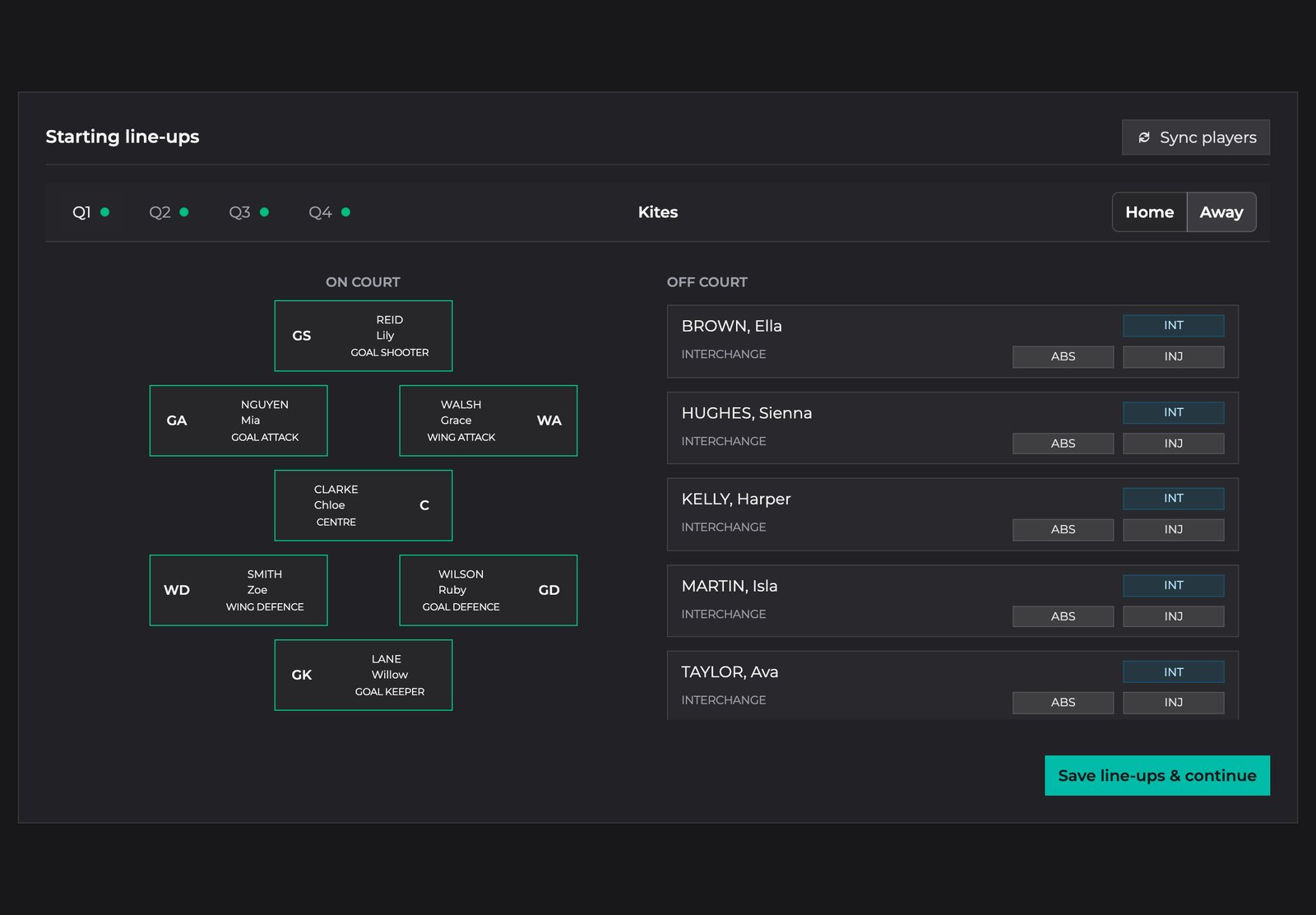Select the Wing Defence card for Zoe Smith
The width and height of the screenshot is (1316, 915).
pyautogui.click(x=239, y=590)
